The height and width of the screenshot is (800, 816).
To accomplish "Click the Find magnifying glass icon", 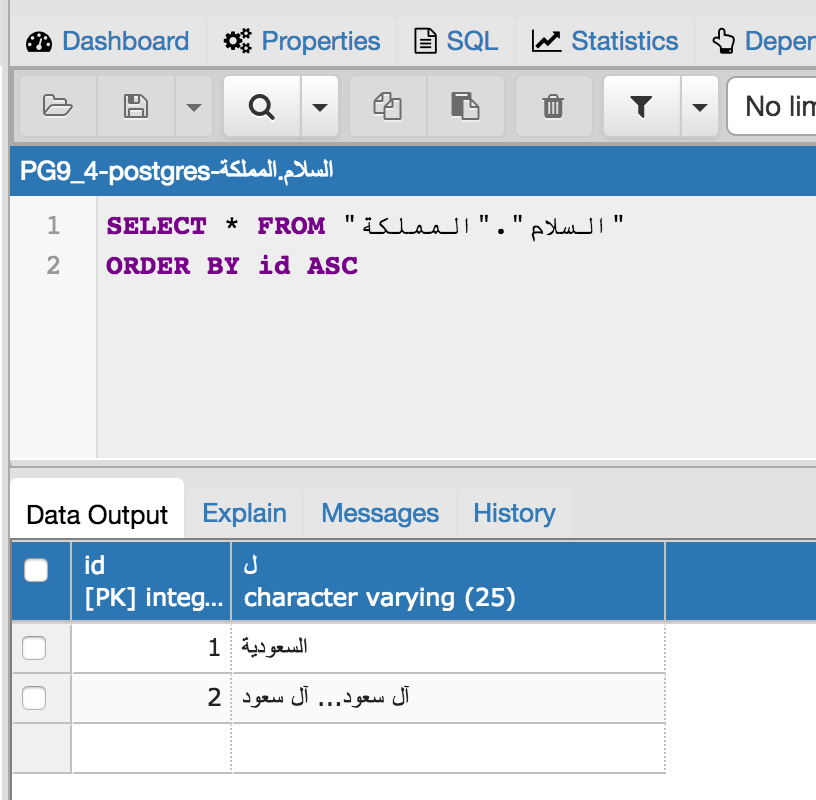I will point(262,106).
